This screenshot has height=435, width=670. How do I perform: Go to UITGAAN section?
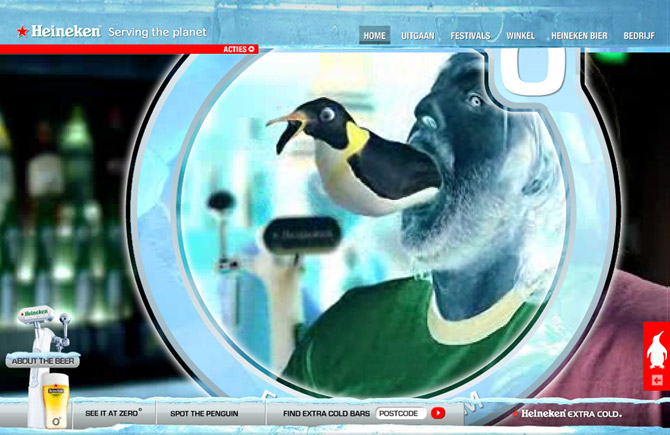(417, 36)
